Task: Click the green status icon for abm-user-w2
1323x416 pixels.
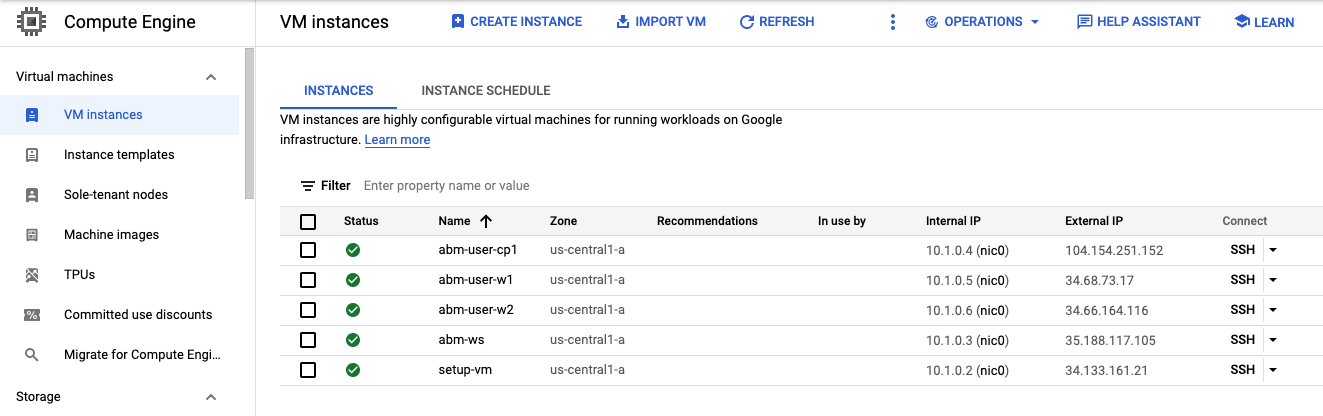Action: coord(353,310)
